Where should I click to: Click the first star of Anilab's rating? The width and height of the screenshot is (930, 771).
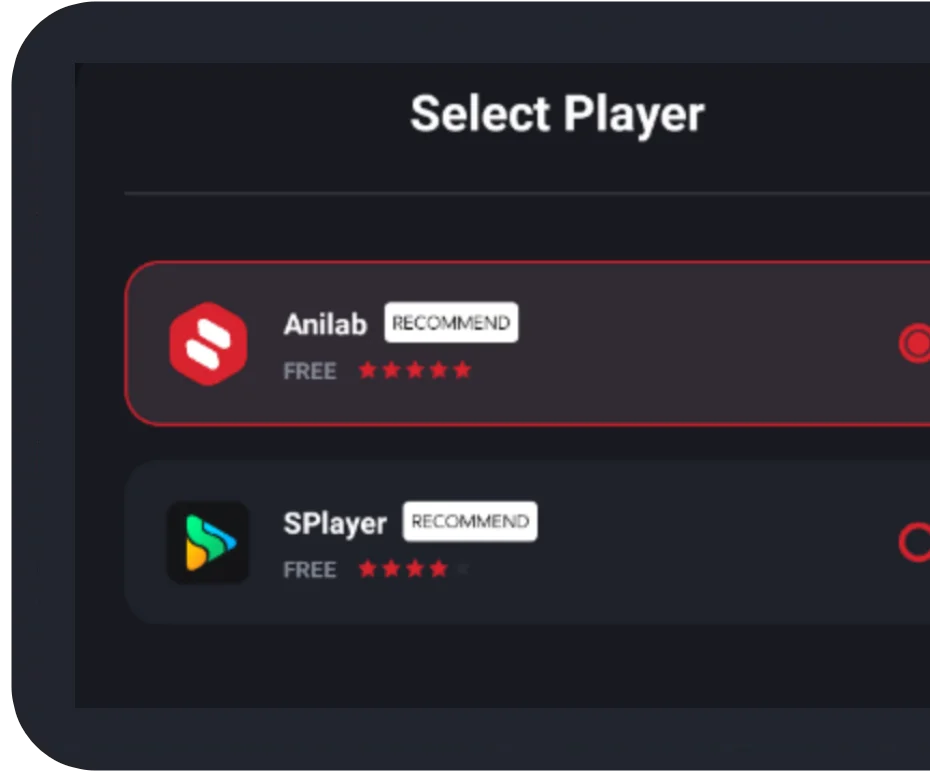[x=368, y=370]
